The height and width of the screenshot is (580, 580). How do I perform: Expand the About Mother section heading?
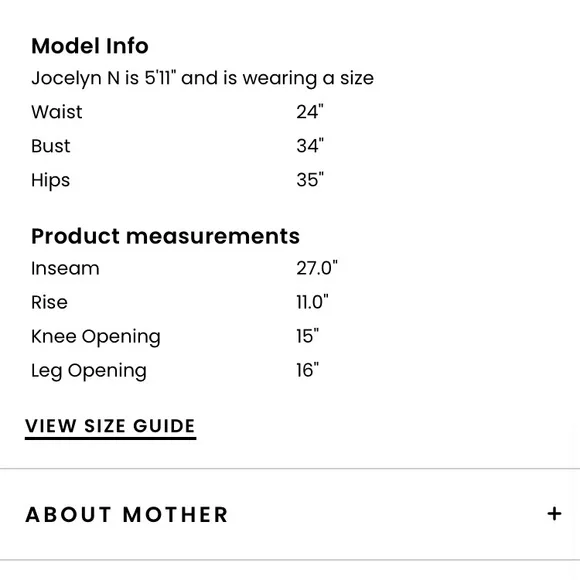[127, 515]
